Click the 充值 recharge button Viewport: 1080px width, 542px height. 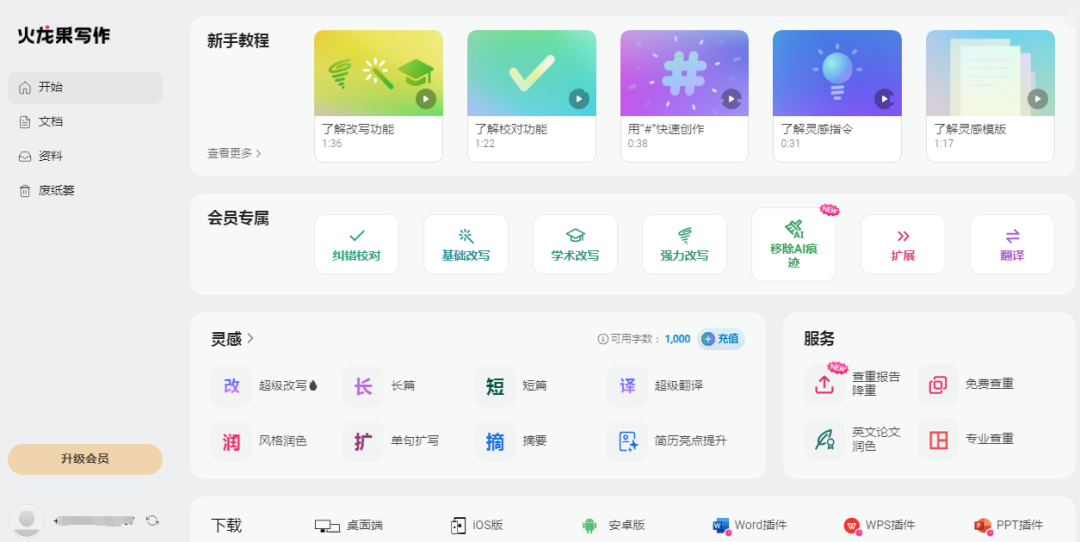coord(720,339)
